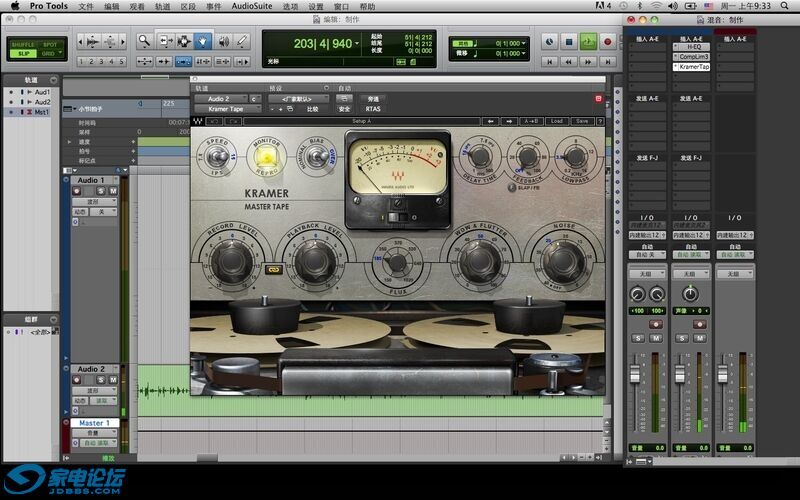Viewport: 800px width, 500px height.
Task: Open the Kramer Tape plugin selector dropdown
Action: click(x=228, y=109)
